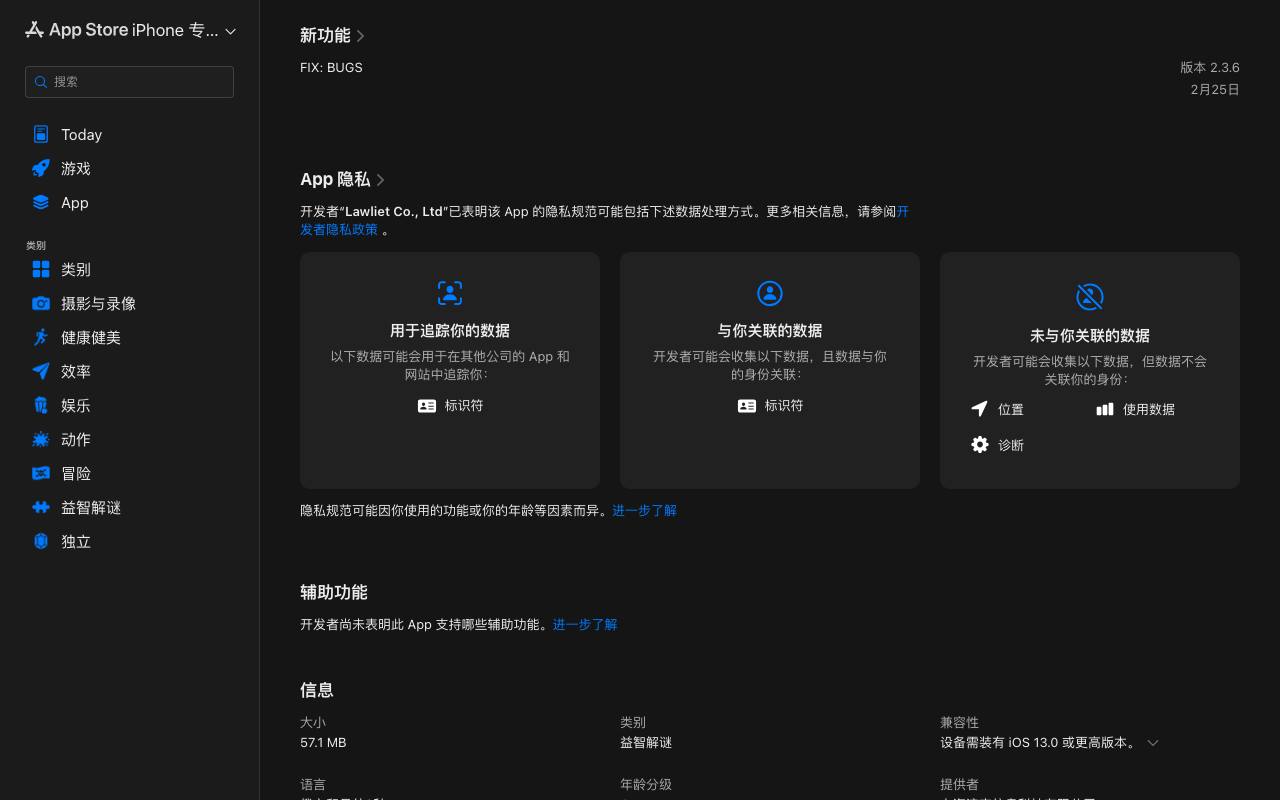This screenshot has height=800, width=1280.
Task: Open the 益智解谜 category in sidebar
Action: (91, 508)
